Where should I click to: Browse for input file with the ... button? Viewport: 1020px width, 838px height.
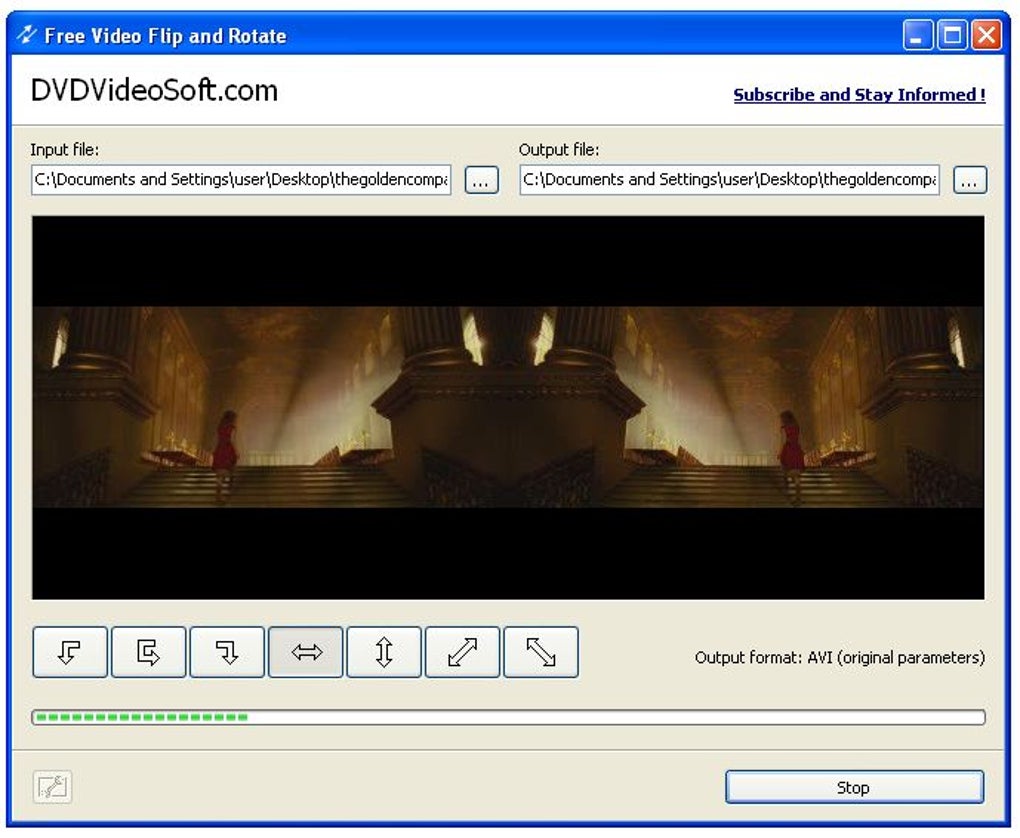pyautogui.click(x=481, y=180)
